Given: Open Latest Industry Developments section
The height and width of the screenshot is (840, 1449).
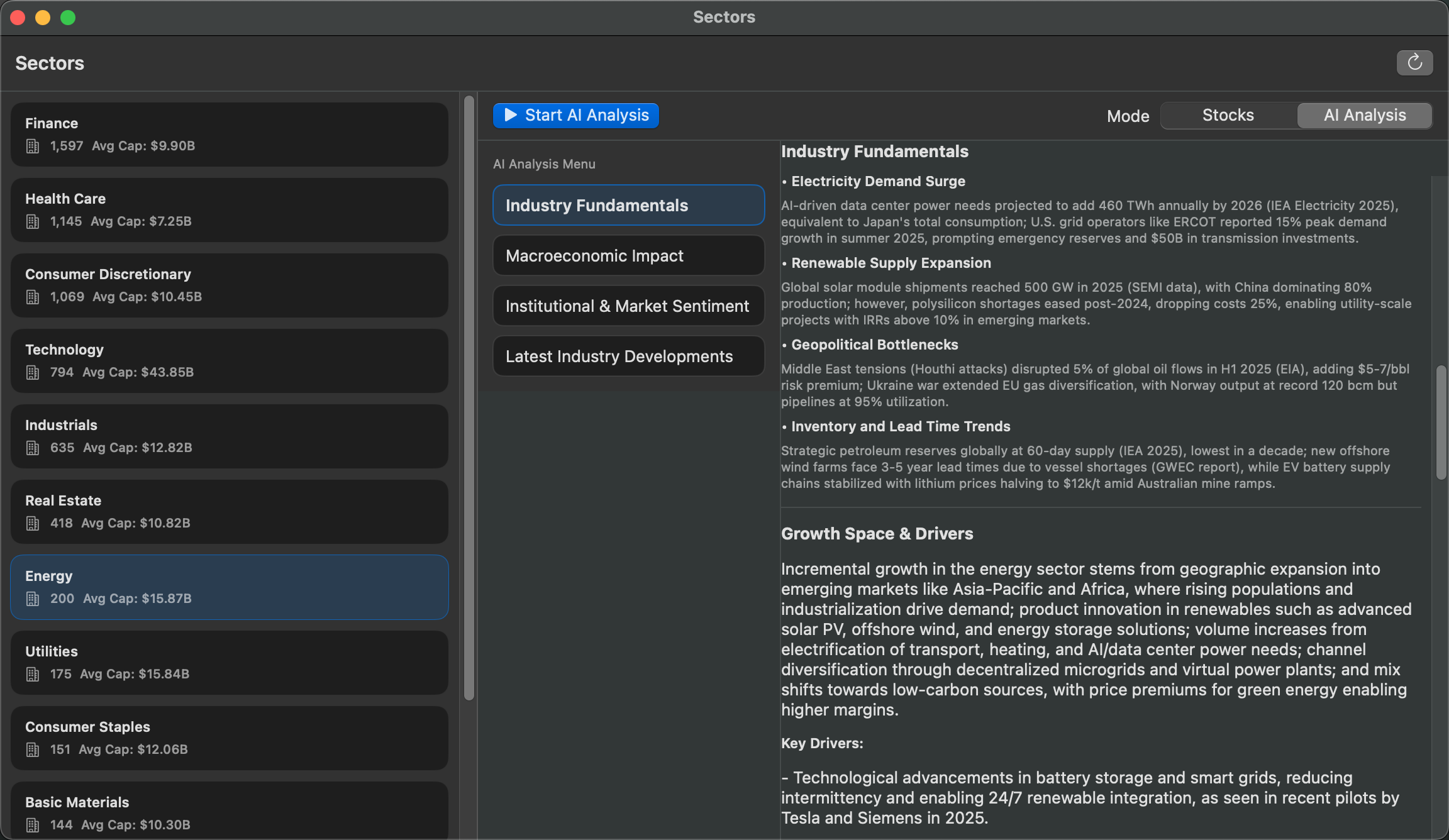Looking at the screenshot, I should coord(628,356).
